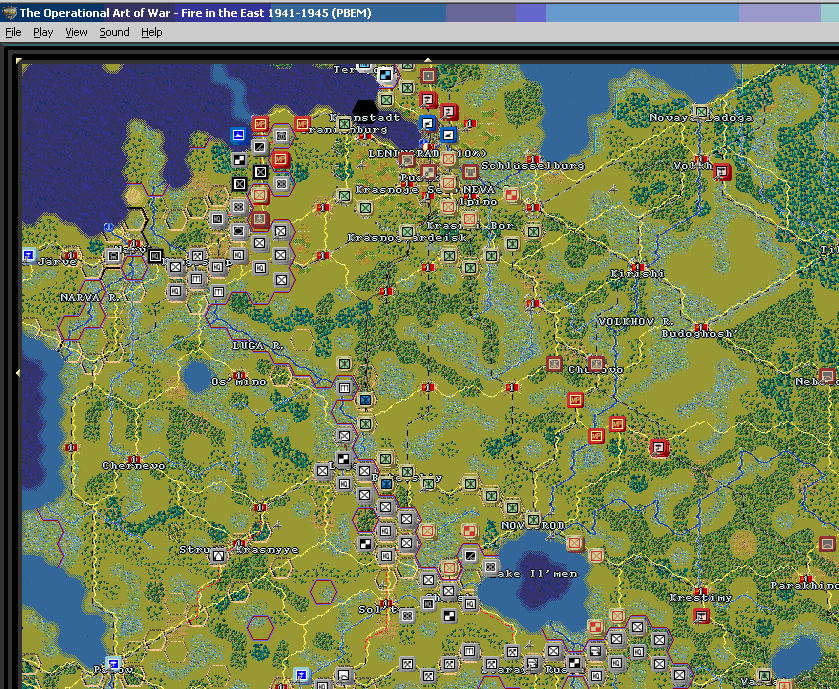
Task: Select the red checkered counter southeast of Lake Il'men
Action: (x=596, y=627)
